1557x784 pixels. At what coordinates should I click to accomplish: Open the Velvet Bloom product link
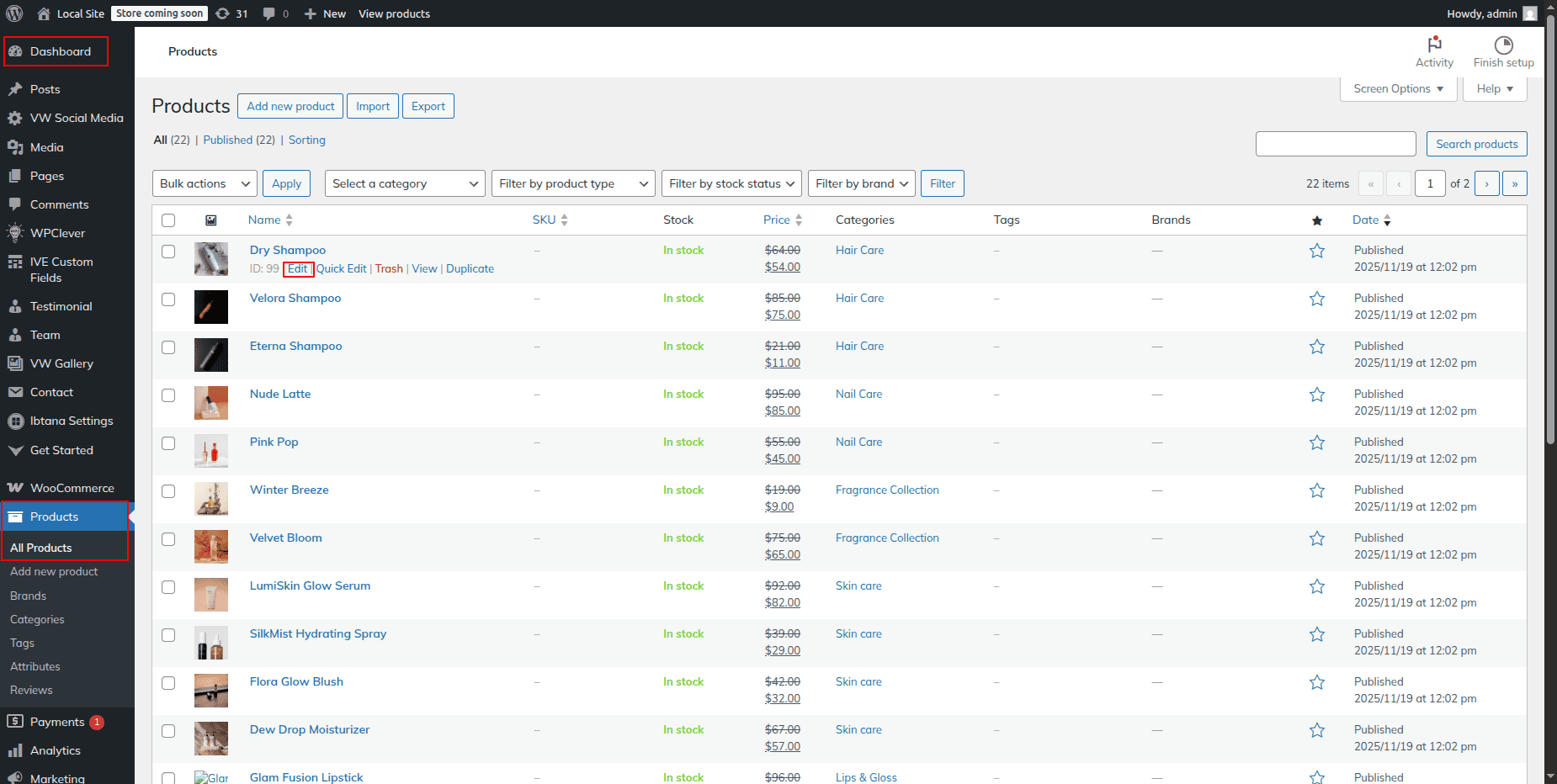(x=285, y=538)
